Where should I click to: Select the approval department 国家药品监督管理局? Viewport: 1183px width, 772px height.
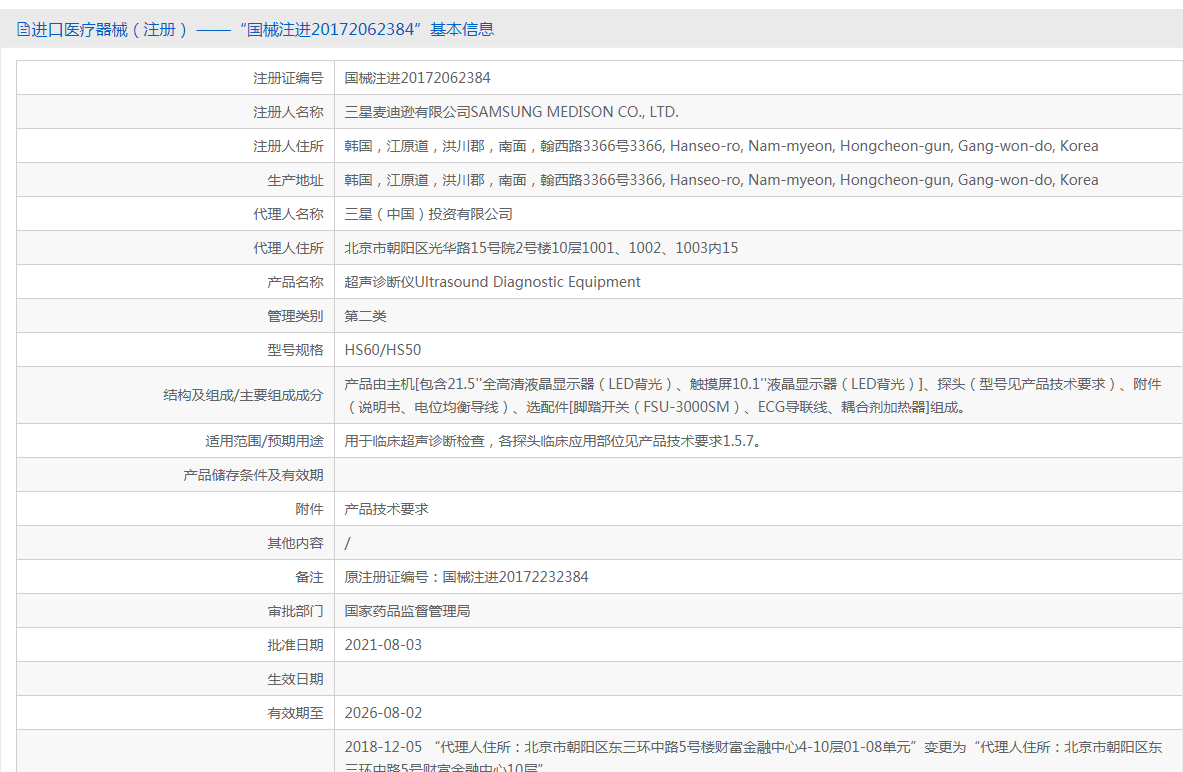pyautogui.click(x=407, y=611)
